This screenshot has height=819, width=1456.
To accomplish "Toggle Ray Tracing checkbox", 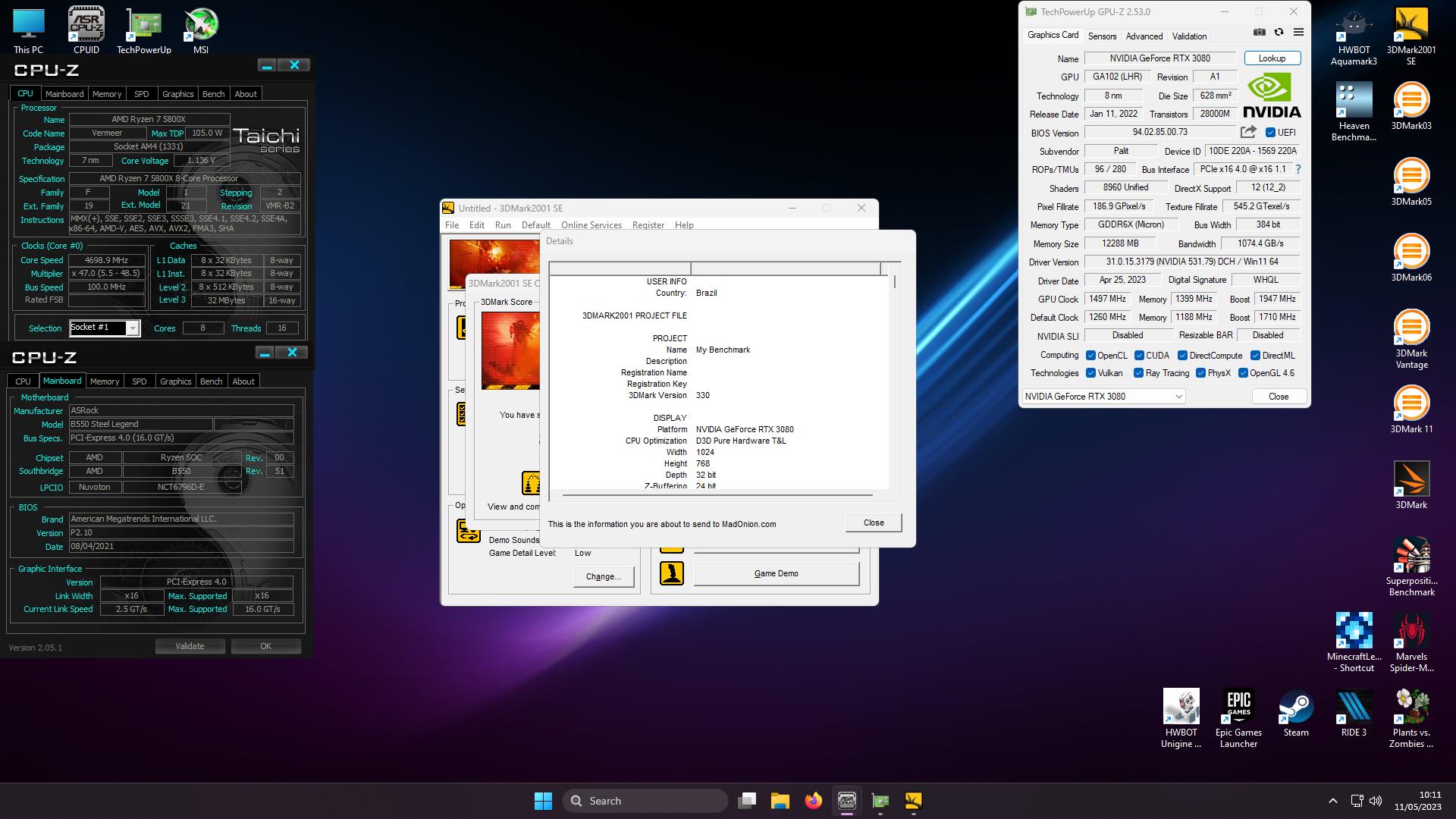I will pyautogui.click(x=1138, y=373).
